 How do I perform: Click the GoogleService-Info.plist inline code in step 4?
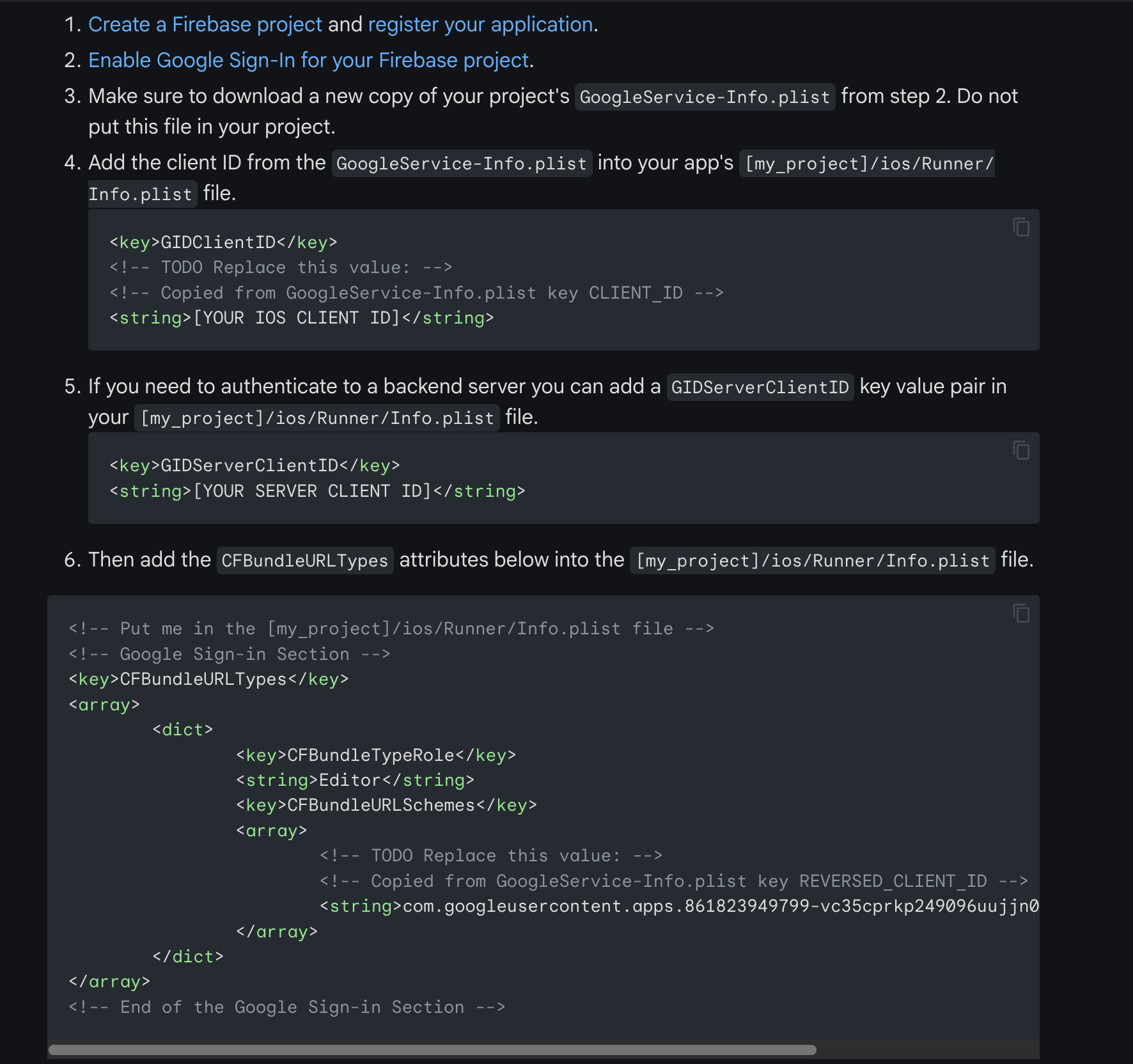[462, 164]
